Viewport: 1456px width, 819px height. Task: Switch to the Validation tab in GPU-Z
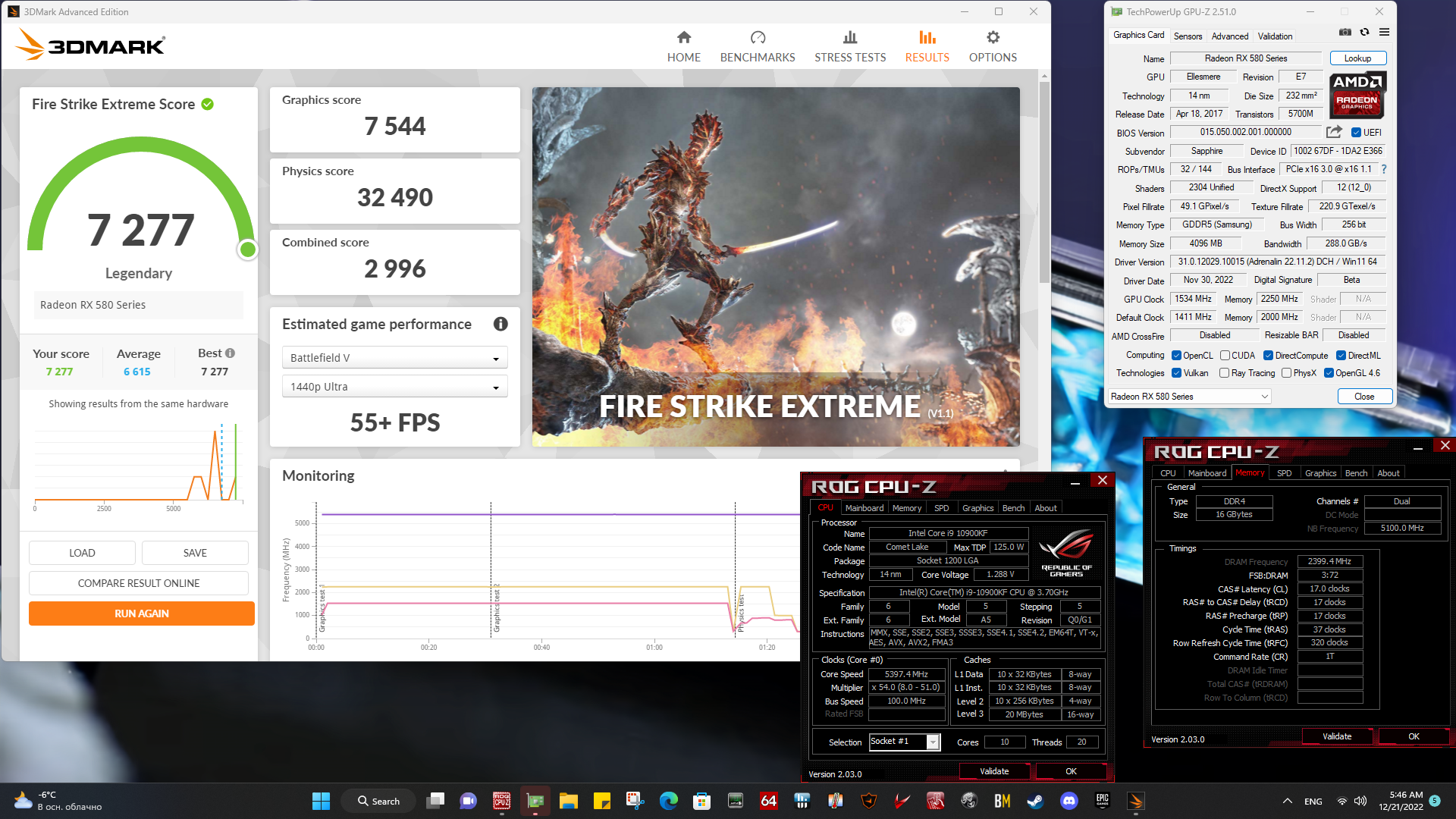(1275, 36)
